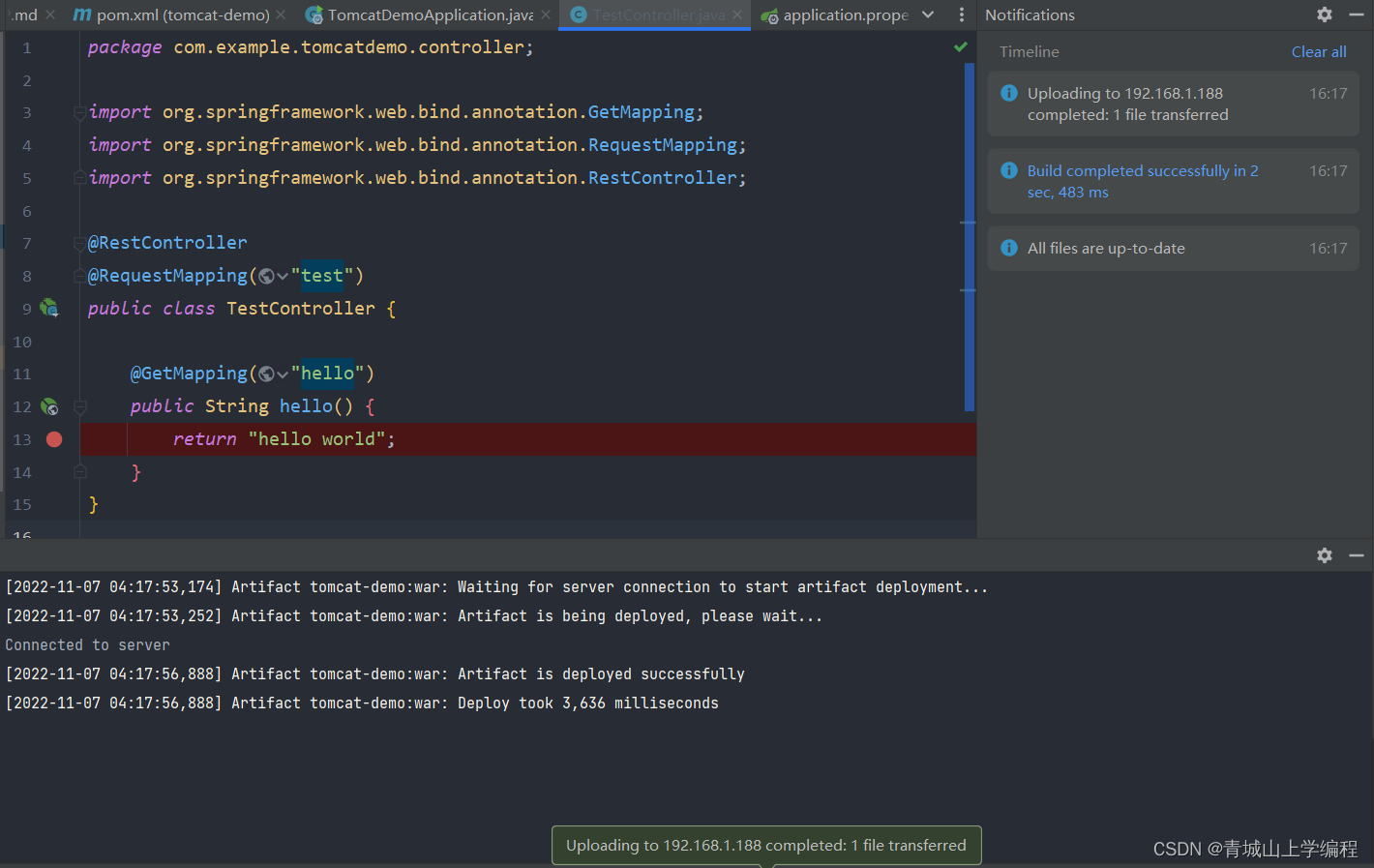Open Build completed successfully notification link
This screenshot has height=868, width=1374.
click(1143, 181)
